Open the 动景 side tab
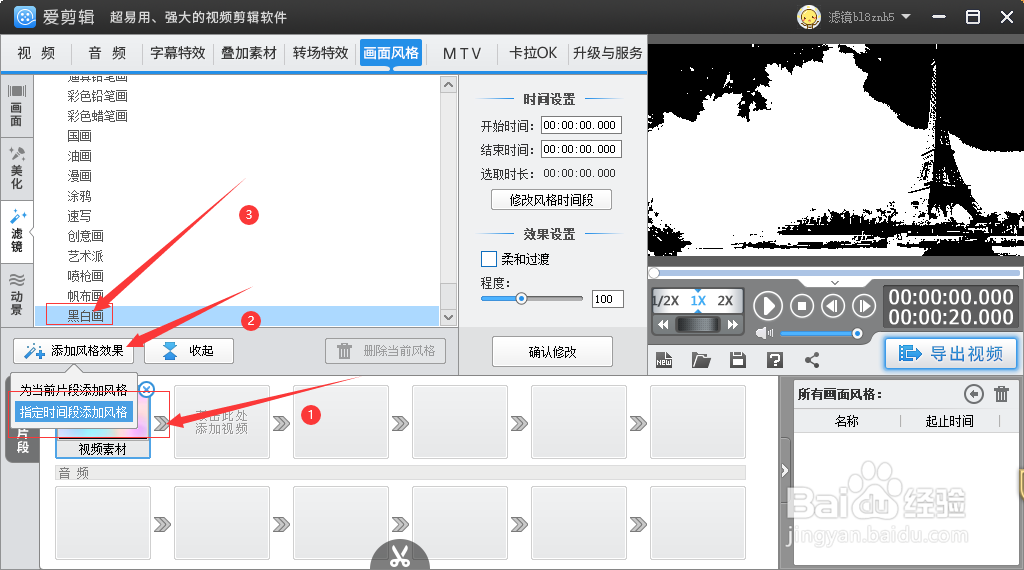Image resolution: width=1024 pixels, height=570 pixels. [16, 294]
